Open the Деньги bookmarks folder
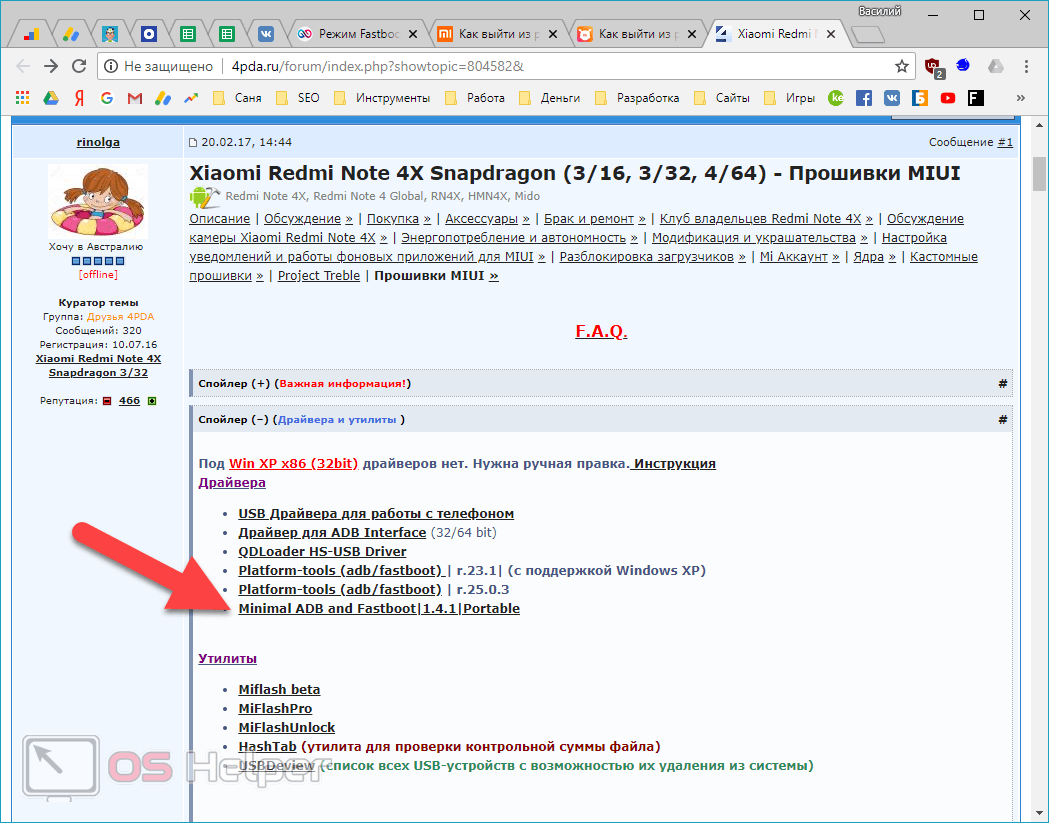The height and width of the screenshot is (823, 1049). tap(549, 98)
